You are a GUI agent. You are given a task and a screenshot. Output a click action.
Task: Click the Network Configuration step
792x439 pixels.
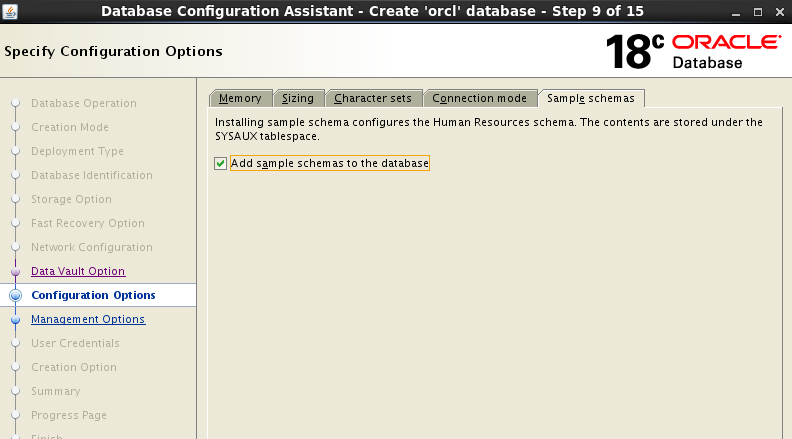tap(92, 247)
